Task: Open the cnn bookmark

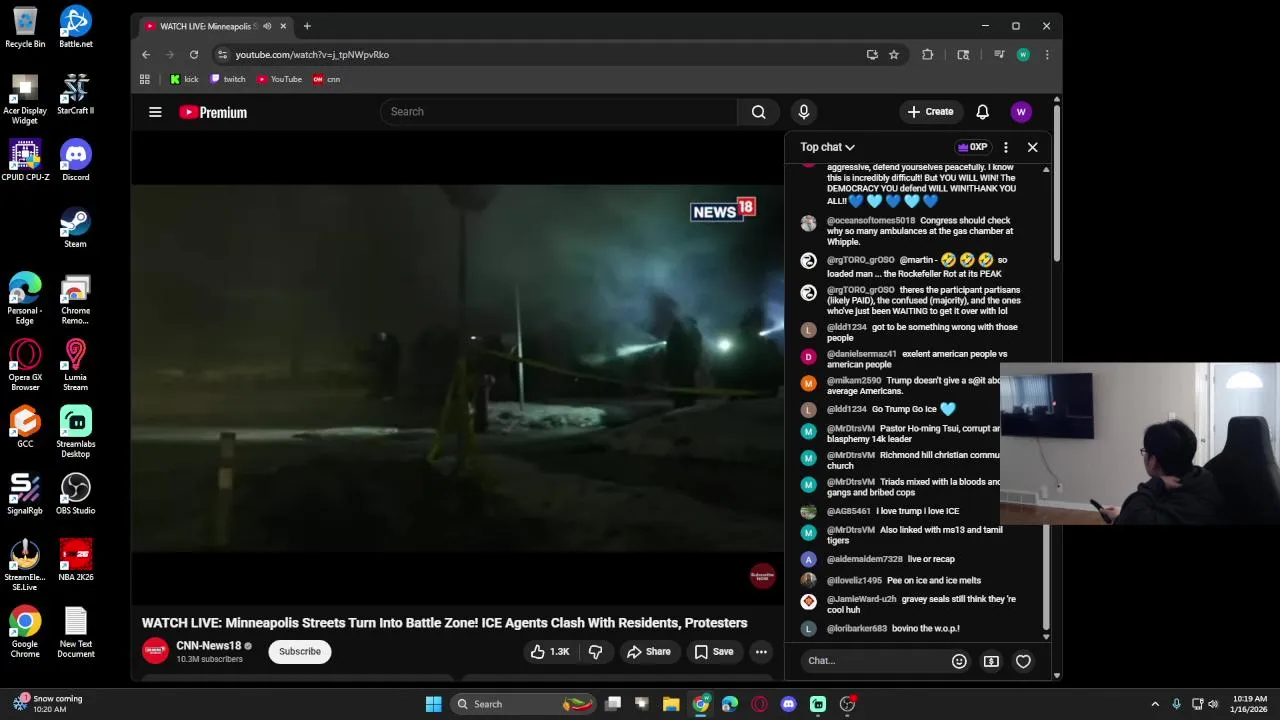Action: coord(327,79)
